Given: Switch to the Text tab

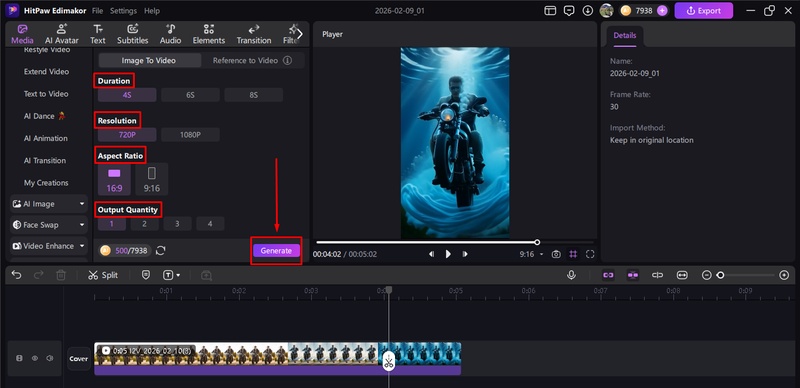Looking at the screenshot, I should coord(97,34).
